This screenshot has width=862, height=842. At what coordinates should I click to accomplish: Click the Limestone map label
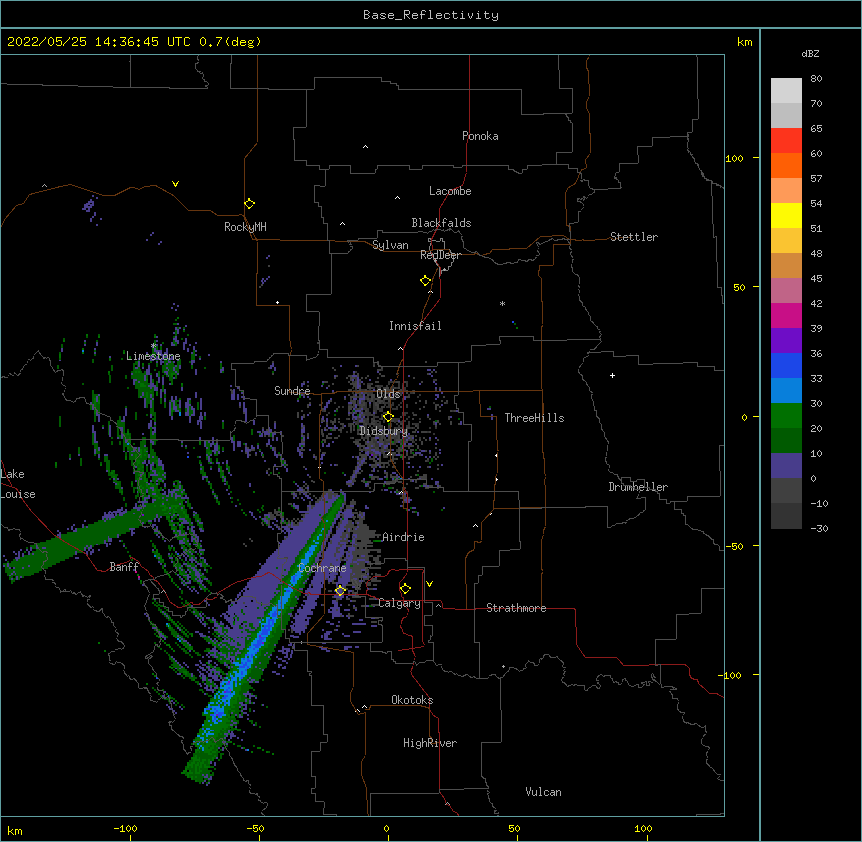point(153,356)
